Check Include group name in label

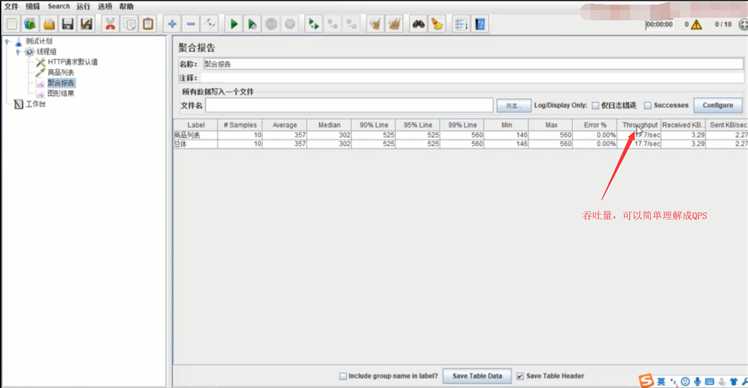coord(343,376)
